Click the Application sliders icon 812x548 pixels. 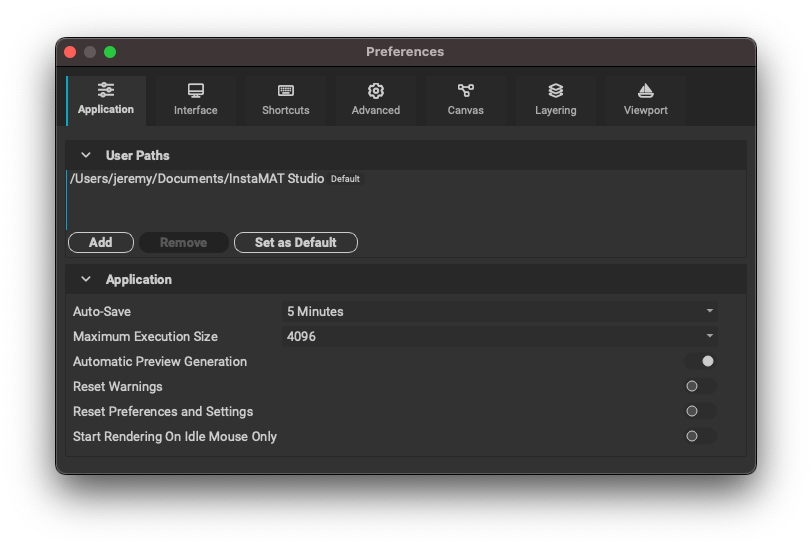106,90
